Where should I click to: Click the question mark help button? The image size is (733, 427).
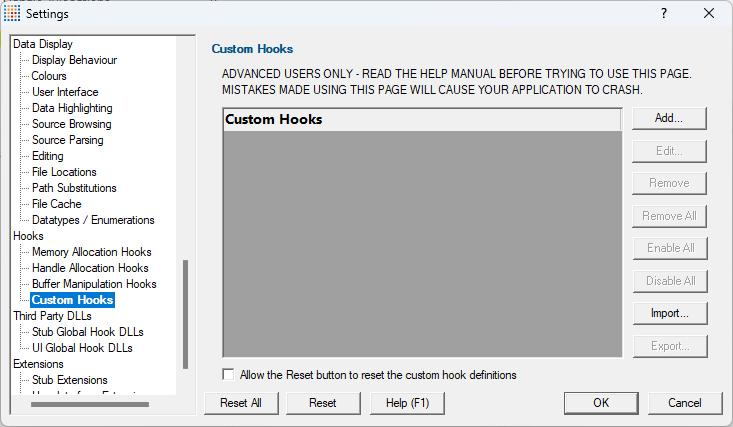click(x=664, y=14)
